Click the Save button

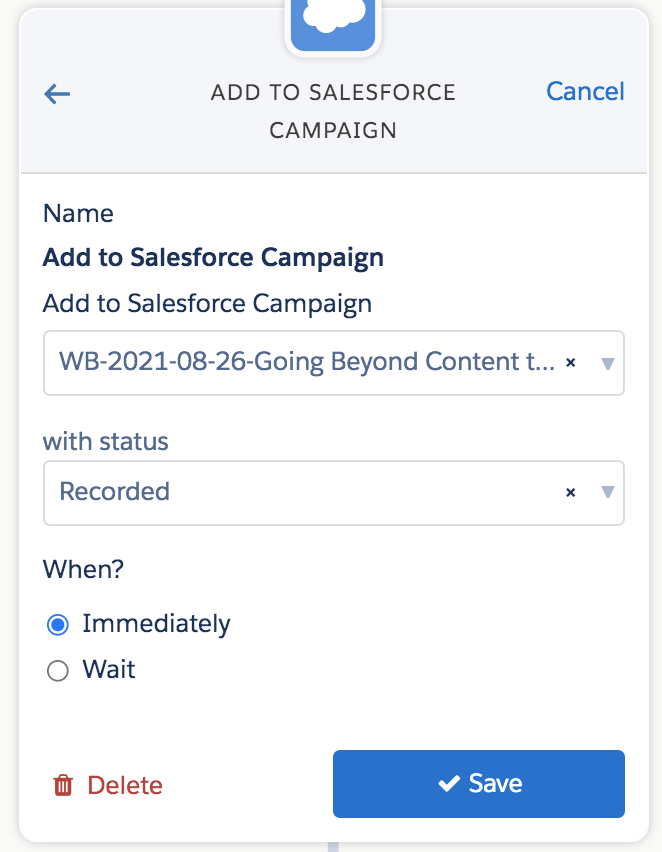tap(479, 784)
